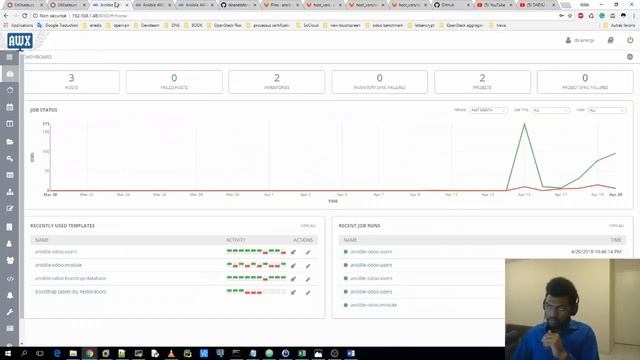
Task: Toggle the hamburger menu in the sidebar
Action: (x=9, y=57)
